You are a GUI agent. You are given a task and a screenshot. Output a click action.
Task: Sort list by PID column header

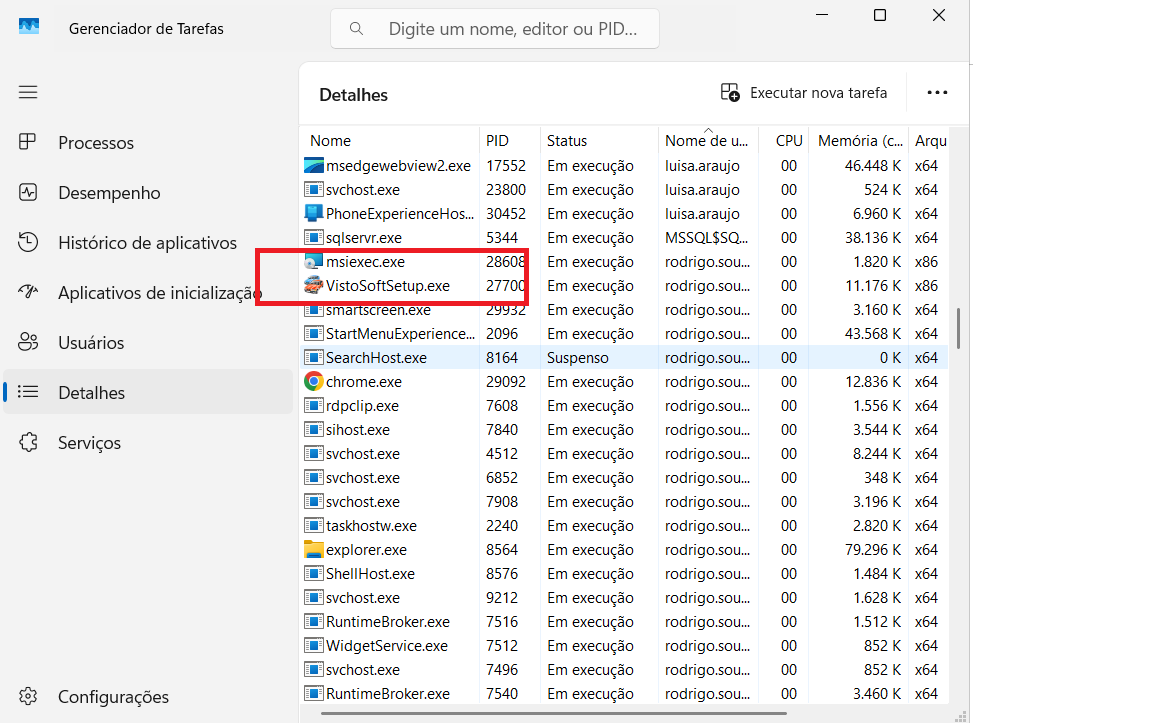pyautogui.click(x=497, y=141)
